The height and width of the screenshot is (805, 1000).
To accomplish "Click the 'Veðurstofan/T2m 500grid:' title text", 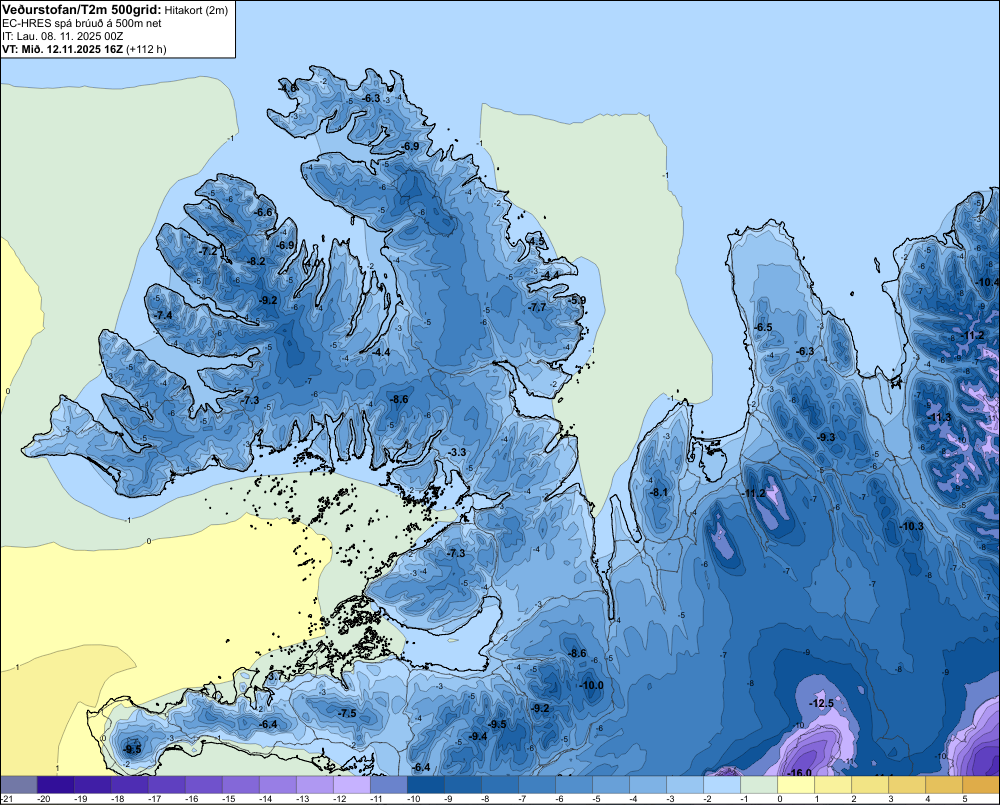I will 82,10.
